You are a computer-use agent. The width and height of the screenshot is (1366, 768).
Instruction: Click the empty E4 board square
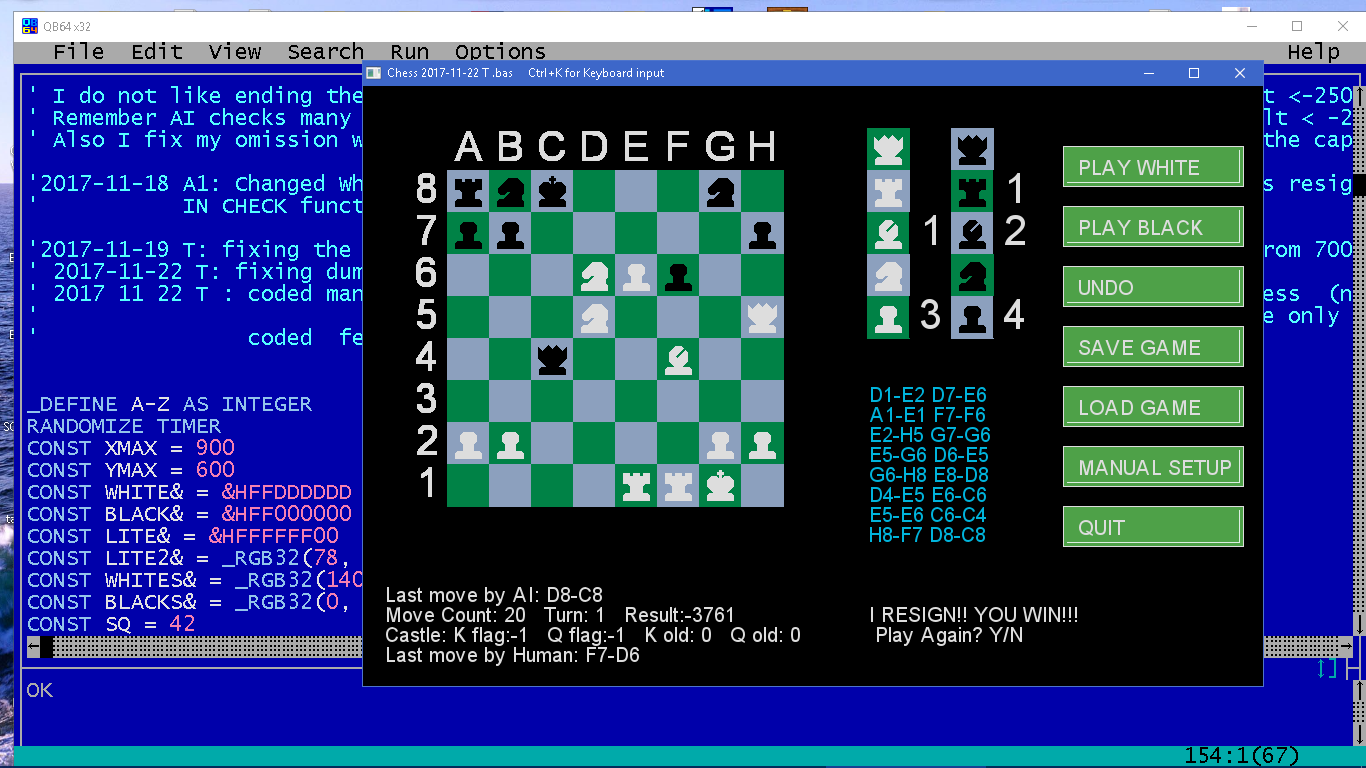636,359
